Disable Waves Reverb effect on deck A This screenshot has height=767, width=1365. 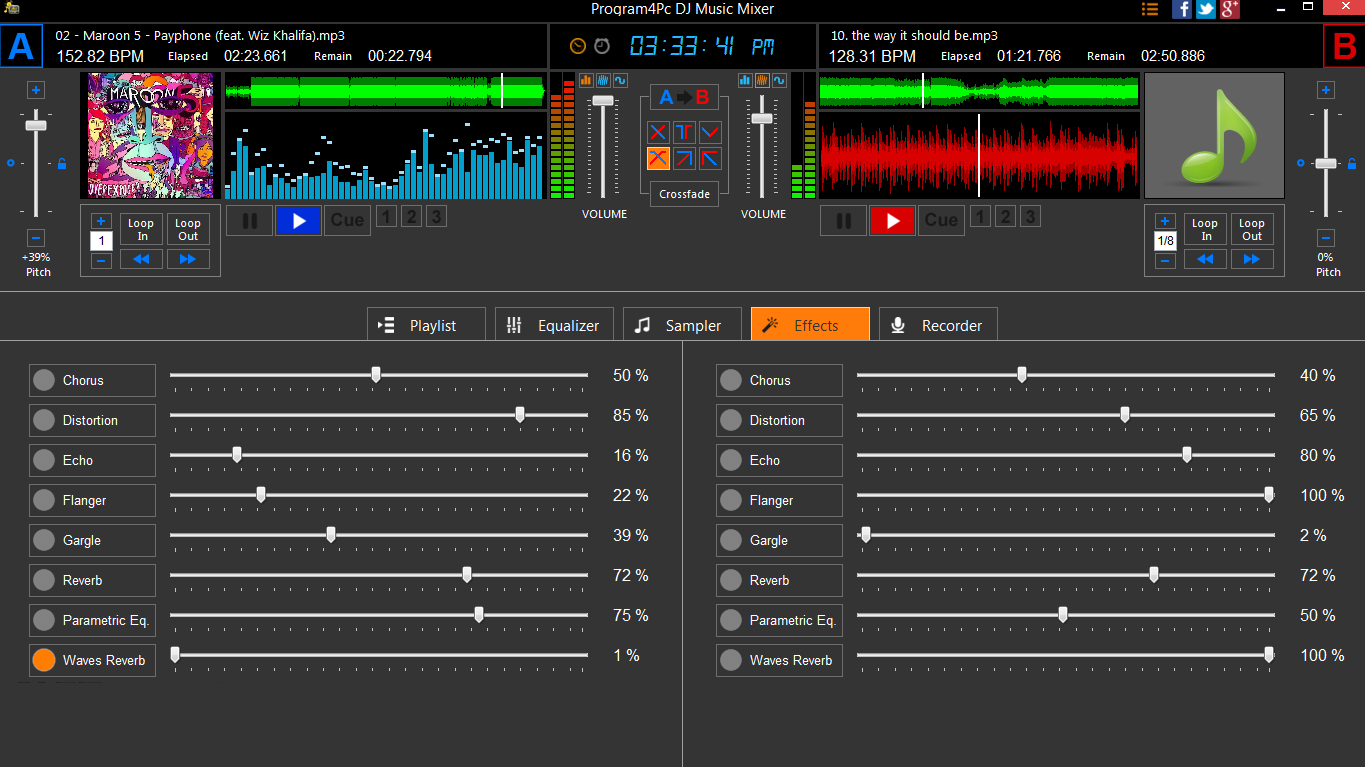pyautogui.click(x=92, y=660)
